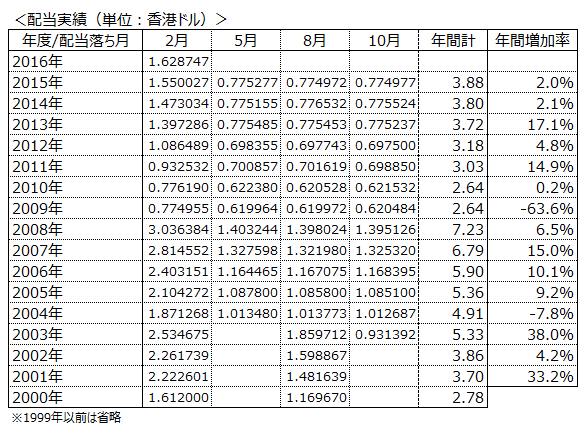Click the value 1.550027

(178, 82)
